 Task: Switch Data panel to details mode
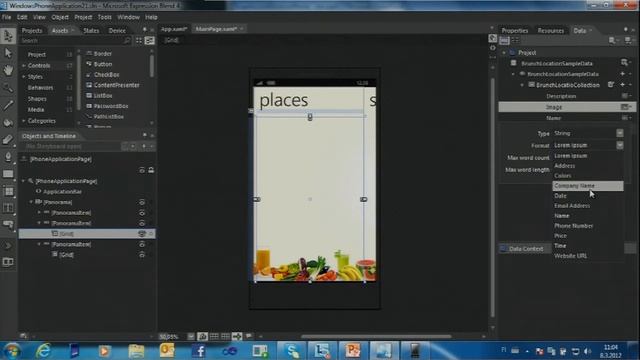(x=515, y=40)
